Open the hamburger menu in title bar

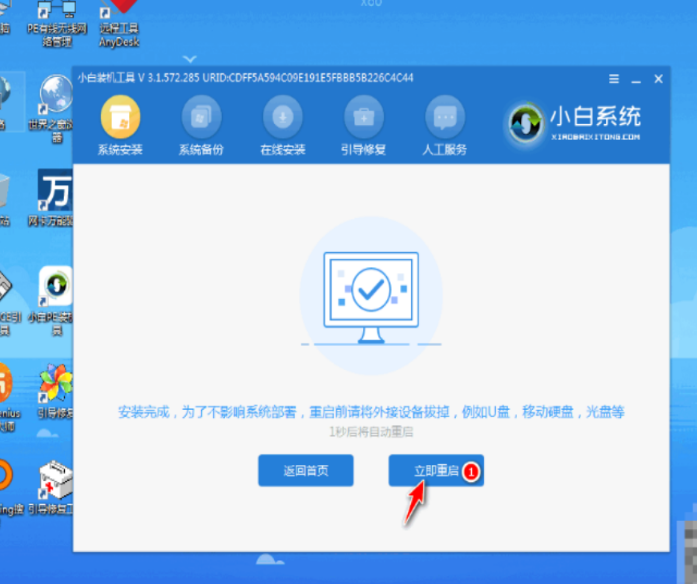[612, 78]
